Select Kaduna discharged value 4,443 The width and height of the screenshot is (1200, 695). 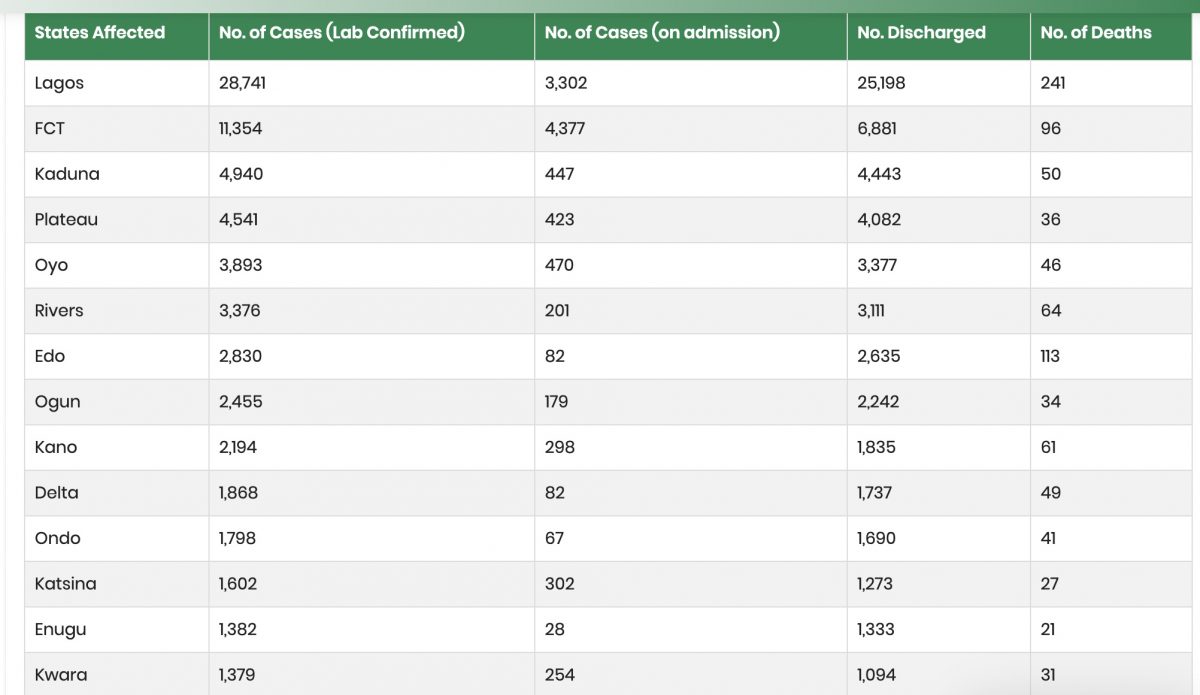(x=879, y=174)
